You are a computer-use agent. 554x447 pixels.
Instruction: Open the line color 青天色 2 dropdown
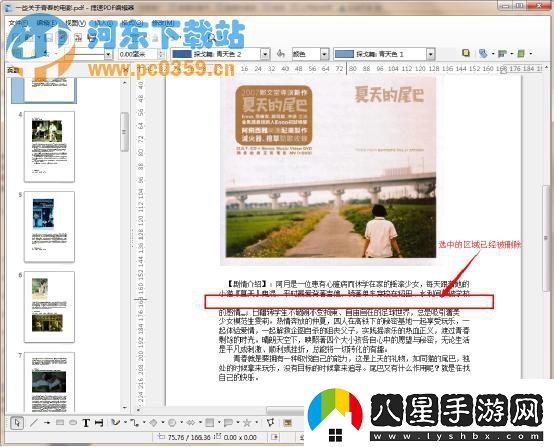point(265,54)
